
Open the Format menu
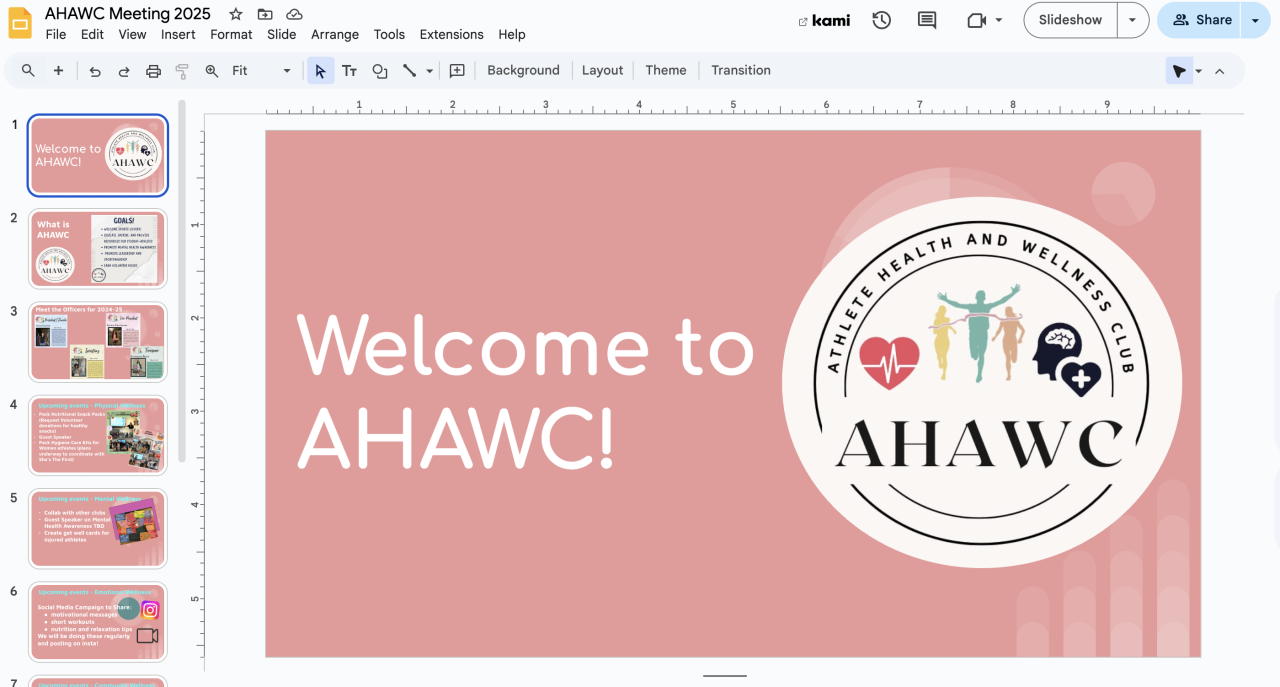click(x=231, y=34)
